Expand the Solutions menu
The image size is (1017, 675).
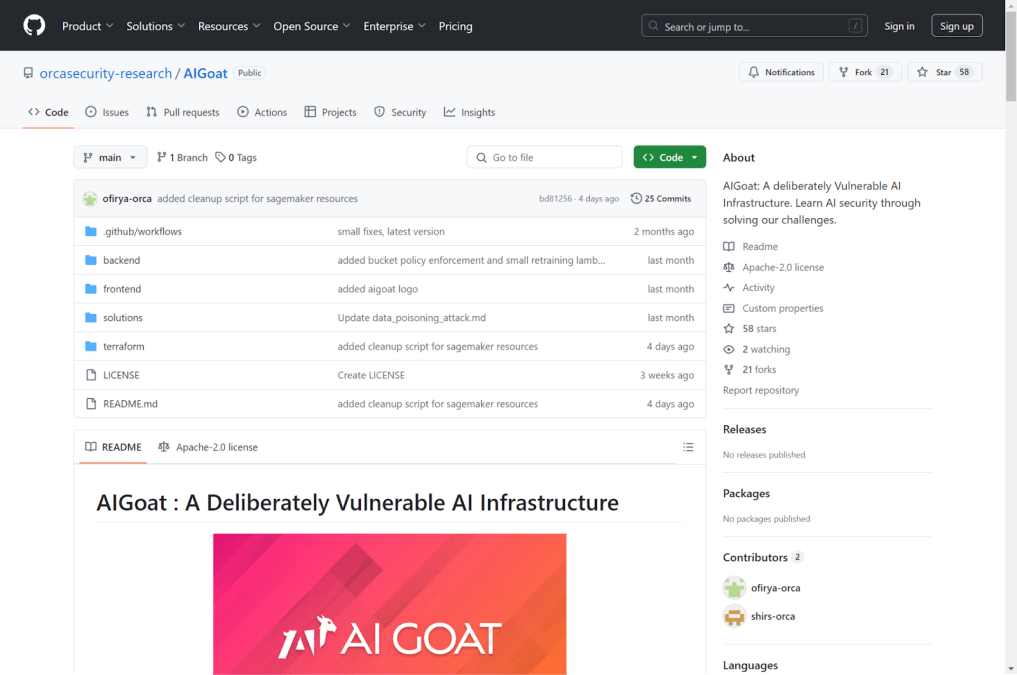[x=156, y=26]
